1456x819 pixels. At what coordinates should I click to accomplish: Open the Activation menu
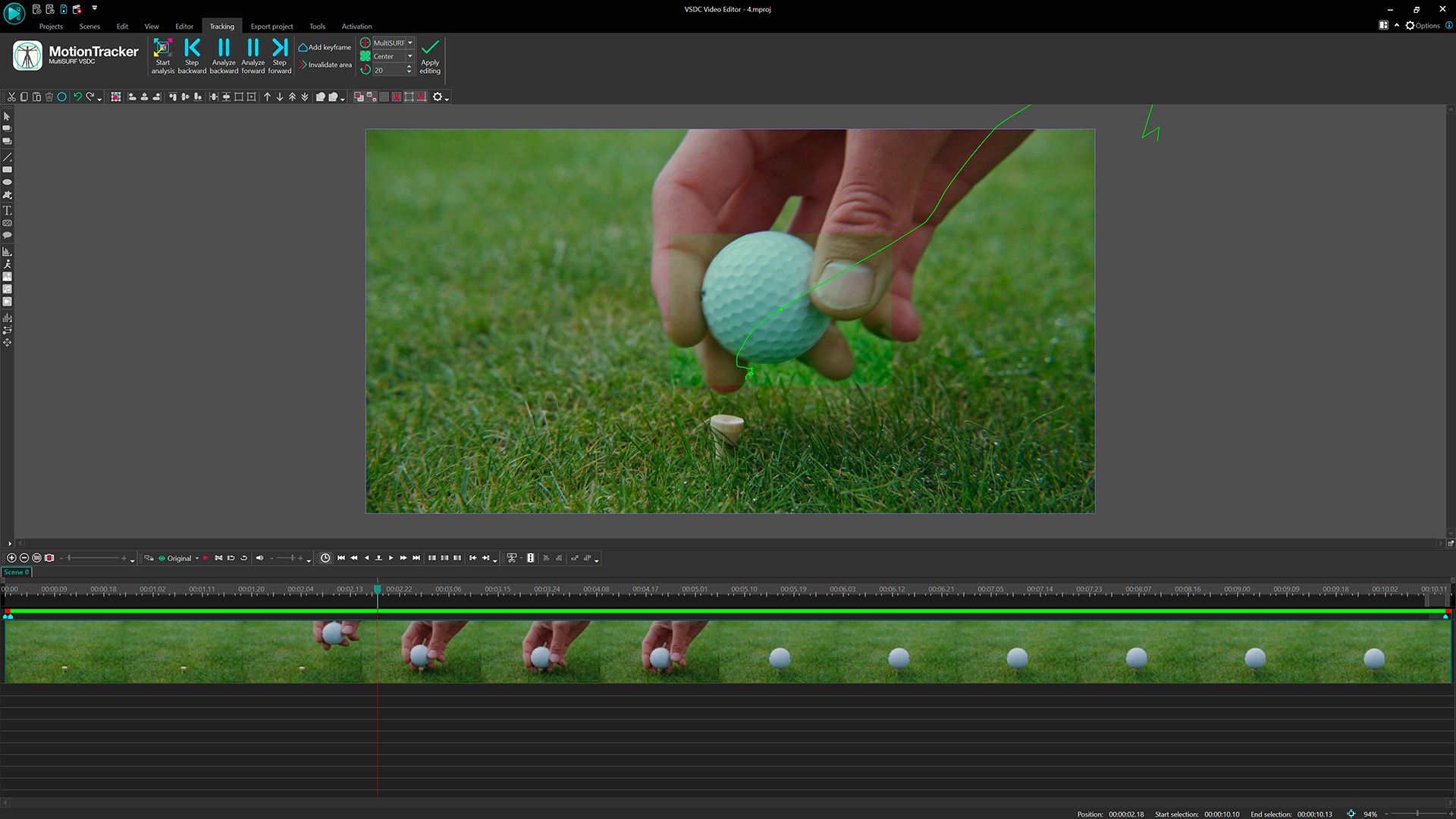(x=356, y=26)
